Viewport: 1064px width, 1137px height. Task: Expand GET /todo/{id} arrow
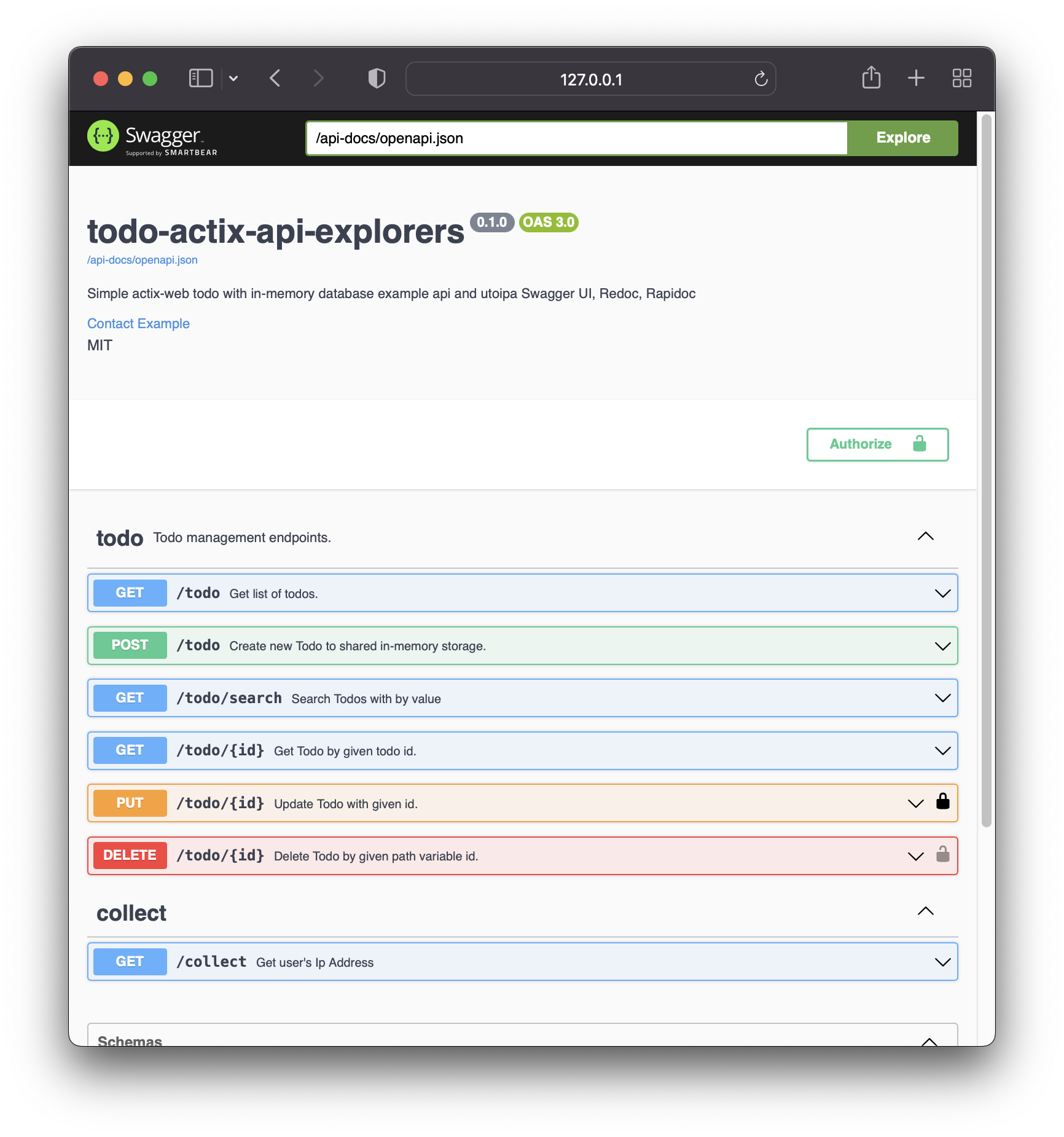(942, 750)
